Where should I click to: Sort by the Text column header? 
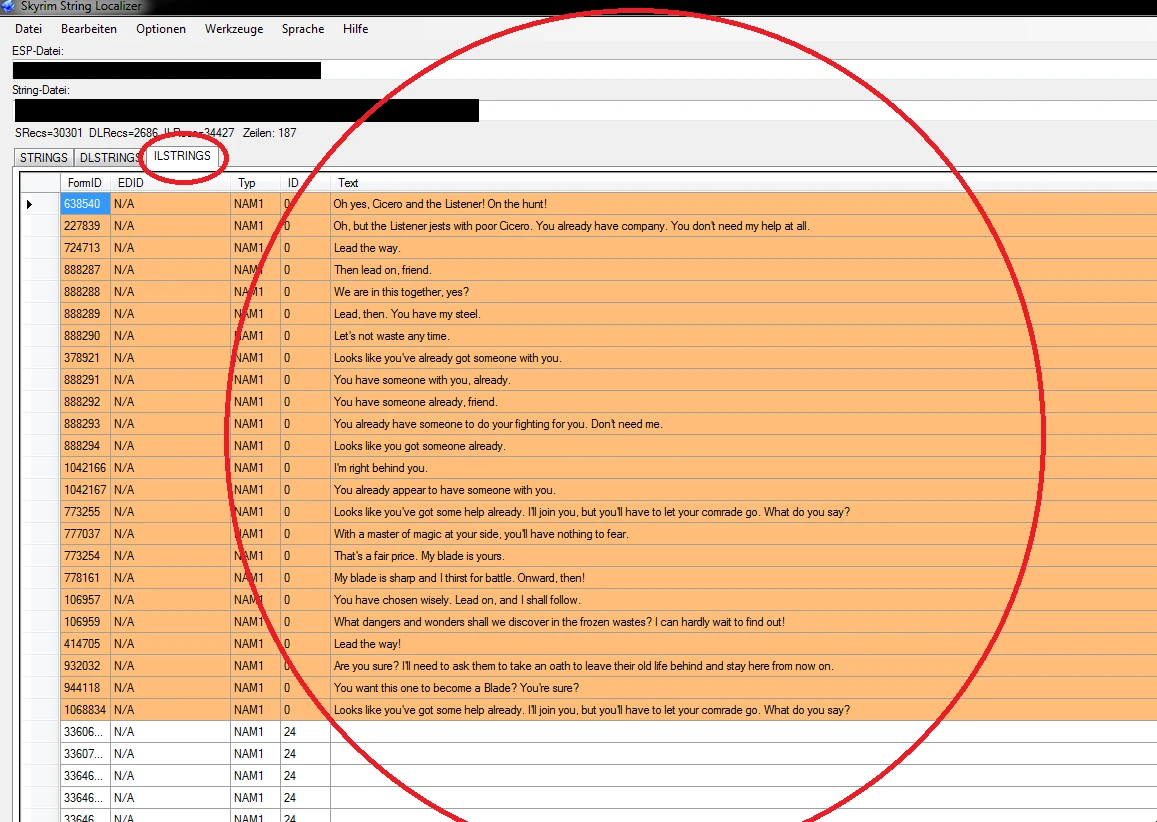point(744,182)
